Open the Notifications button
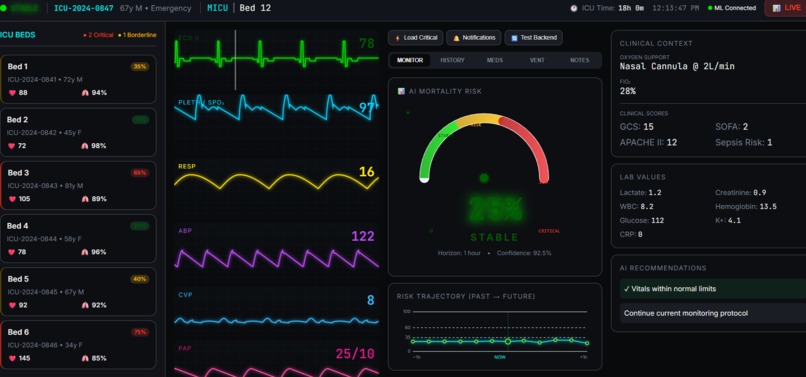 click(474, 38)
